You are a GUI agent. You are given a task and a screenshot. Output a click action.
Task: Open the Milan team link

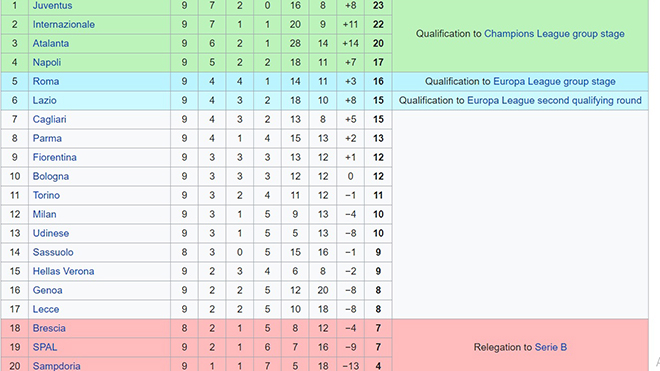point(44,214)
